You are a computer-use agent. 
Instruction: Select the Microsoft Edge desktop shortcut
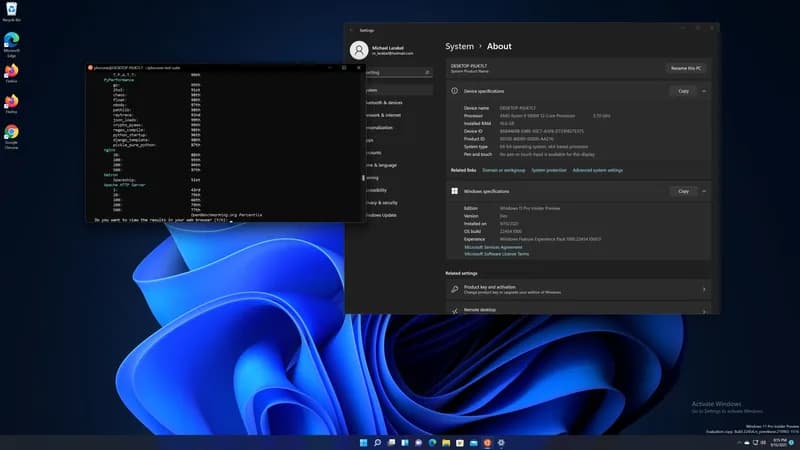(11, 44)
